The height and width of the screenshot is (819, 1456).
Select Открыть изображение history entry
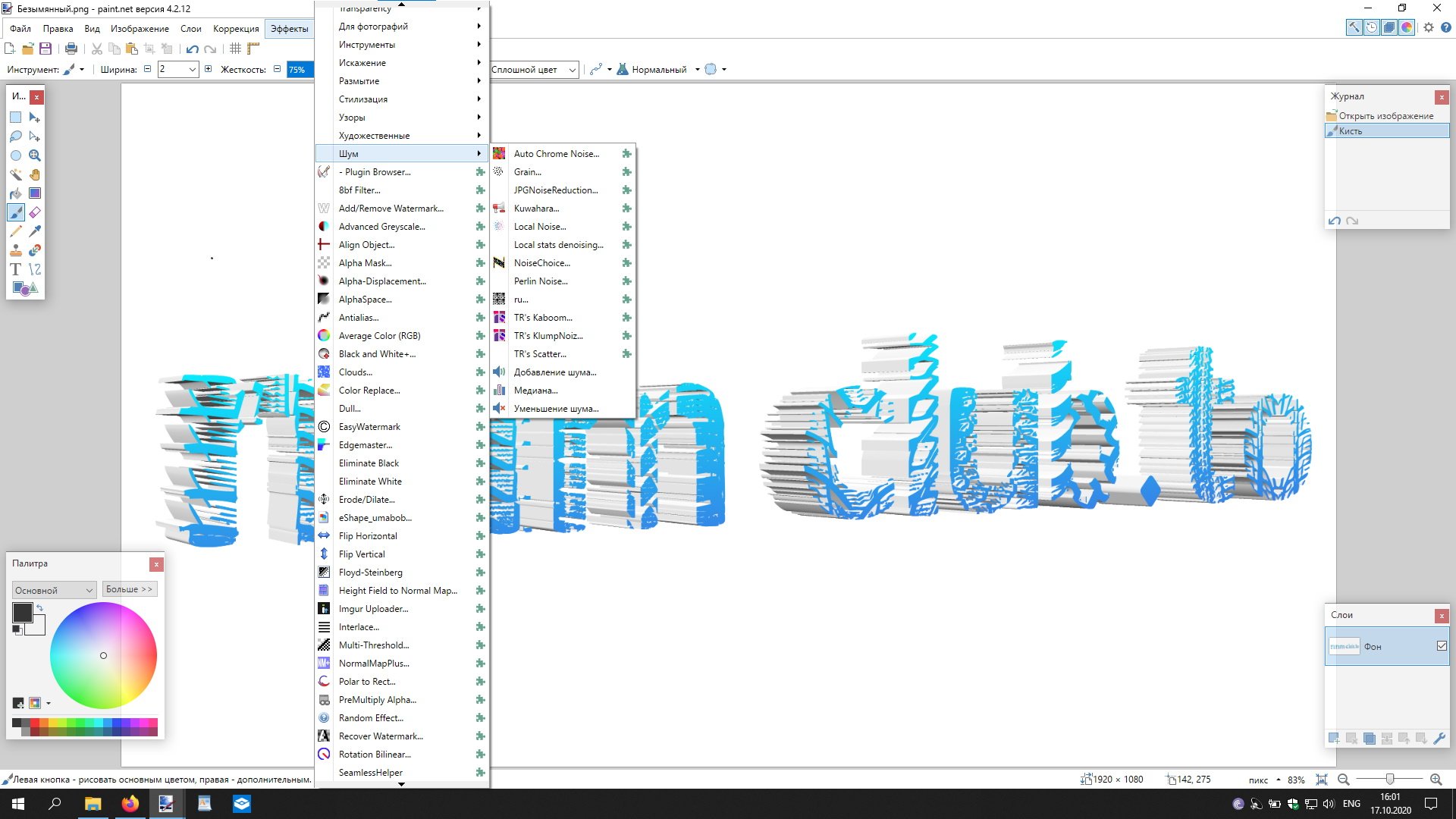pyautogui.click(x=1387, y=116)
